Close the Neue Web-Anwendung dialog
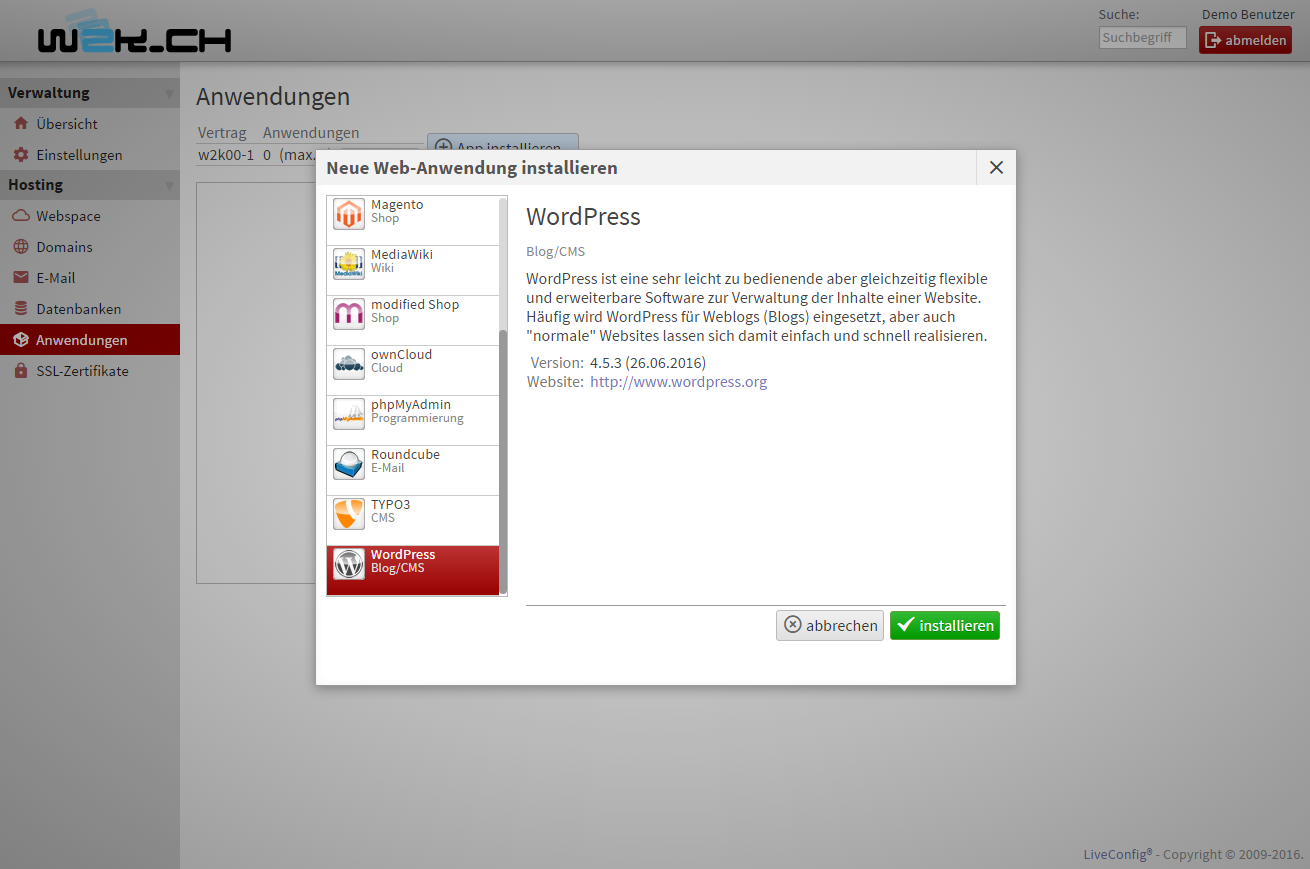 point(996,167)
